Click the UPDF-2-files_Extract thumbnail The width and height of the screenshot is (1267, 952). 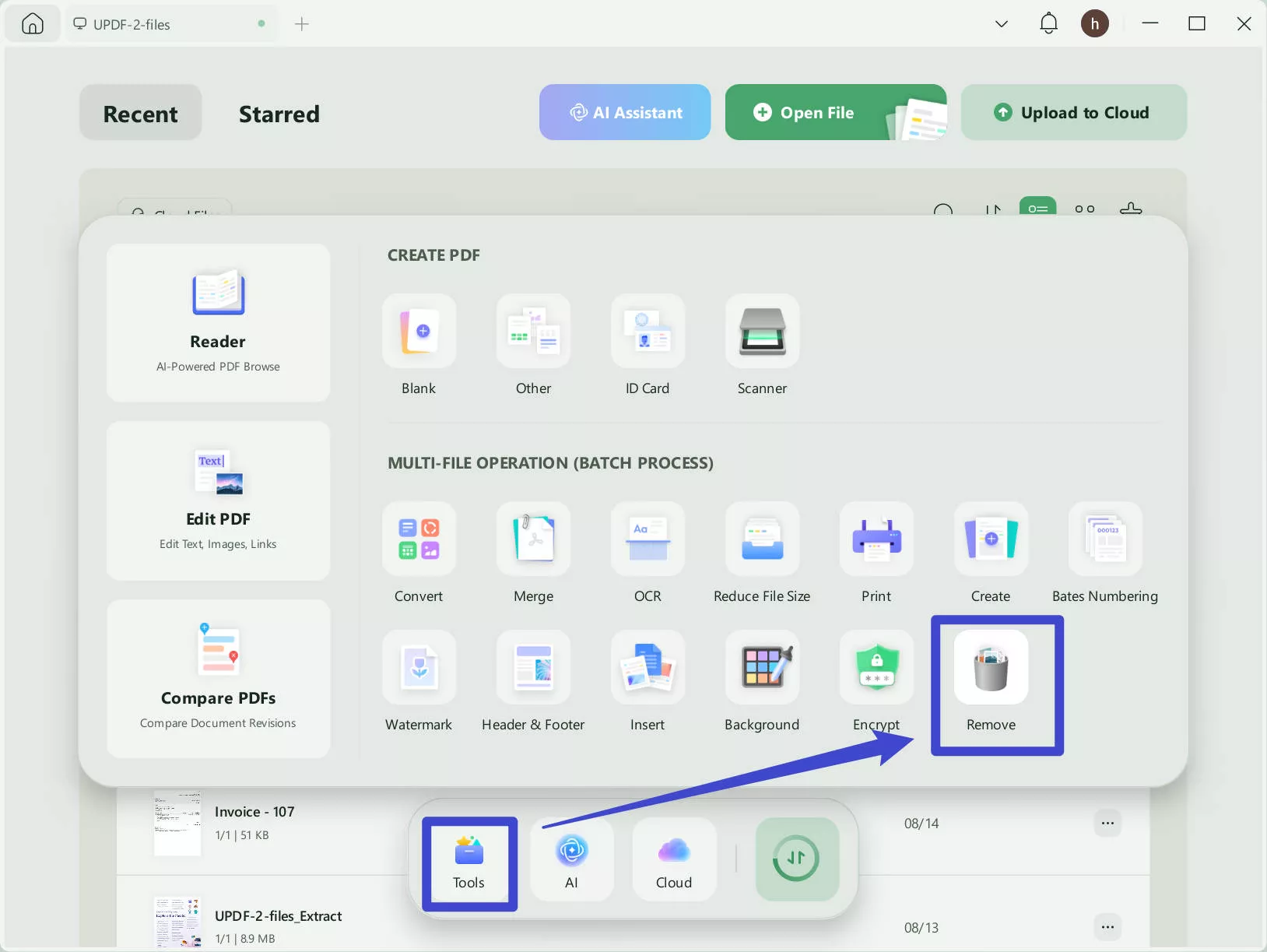177,922
